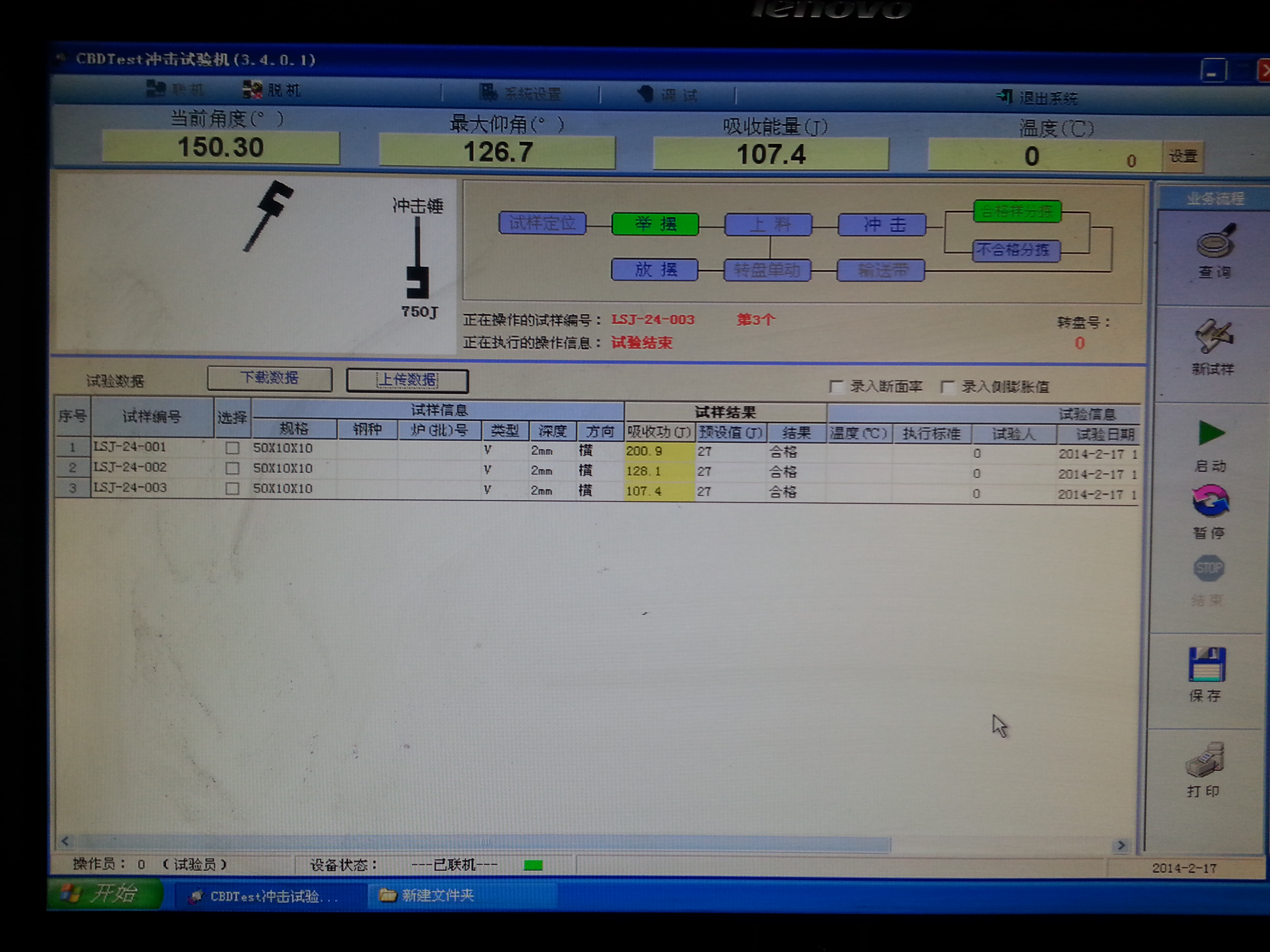
Task: Click the 举摆 raise pendulum step button
Action: coord(655,224)
